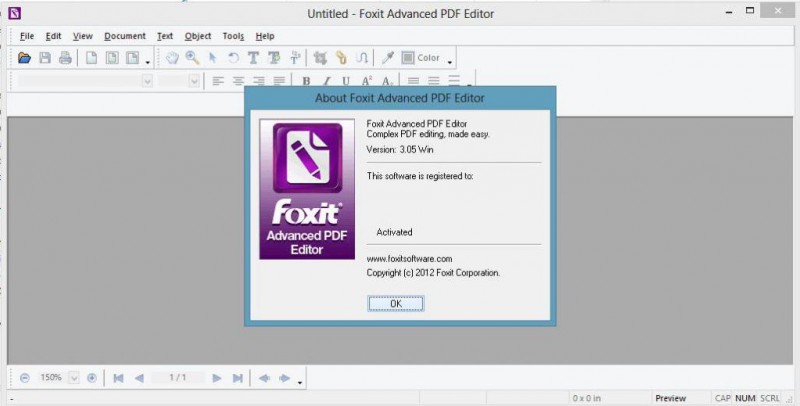800x406 pixels.
Task: Expand the Color toolbar options arrow
Action: (450, 62)
